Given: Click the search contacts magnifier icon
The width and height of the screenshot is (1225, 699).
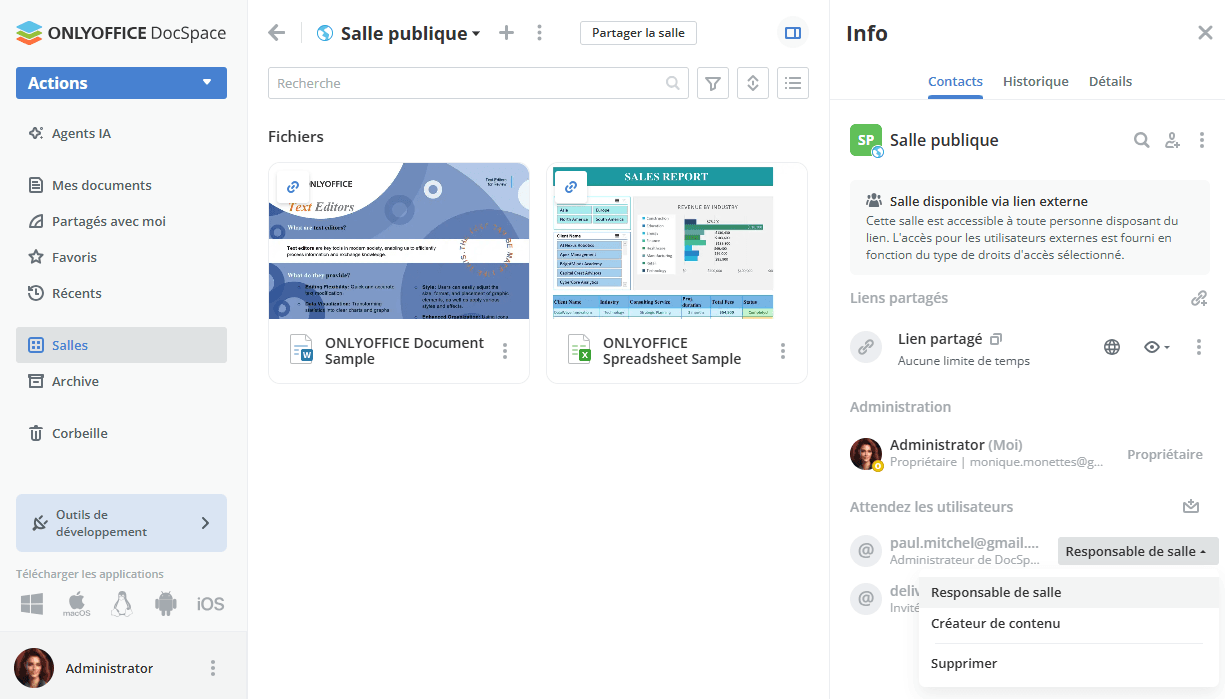Looking at the screenshot, I should pos(1141,141).
